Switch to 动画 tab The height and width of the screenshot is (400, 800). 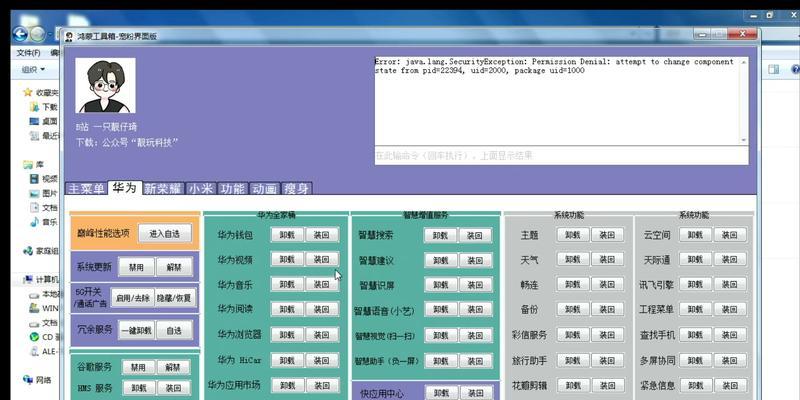coord(265,189)
